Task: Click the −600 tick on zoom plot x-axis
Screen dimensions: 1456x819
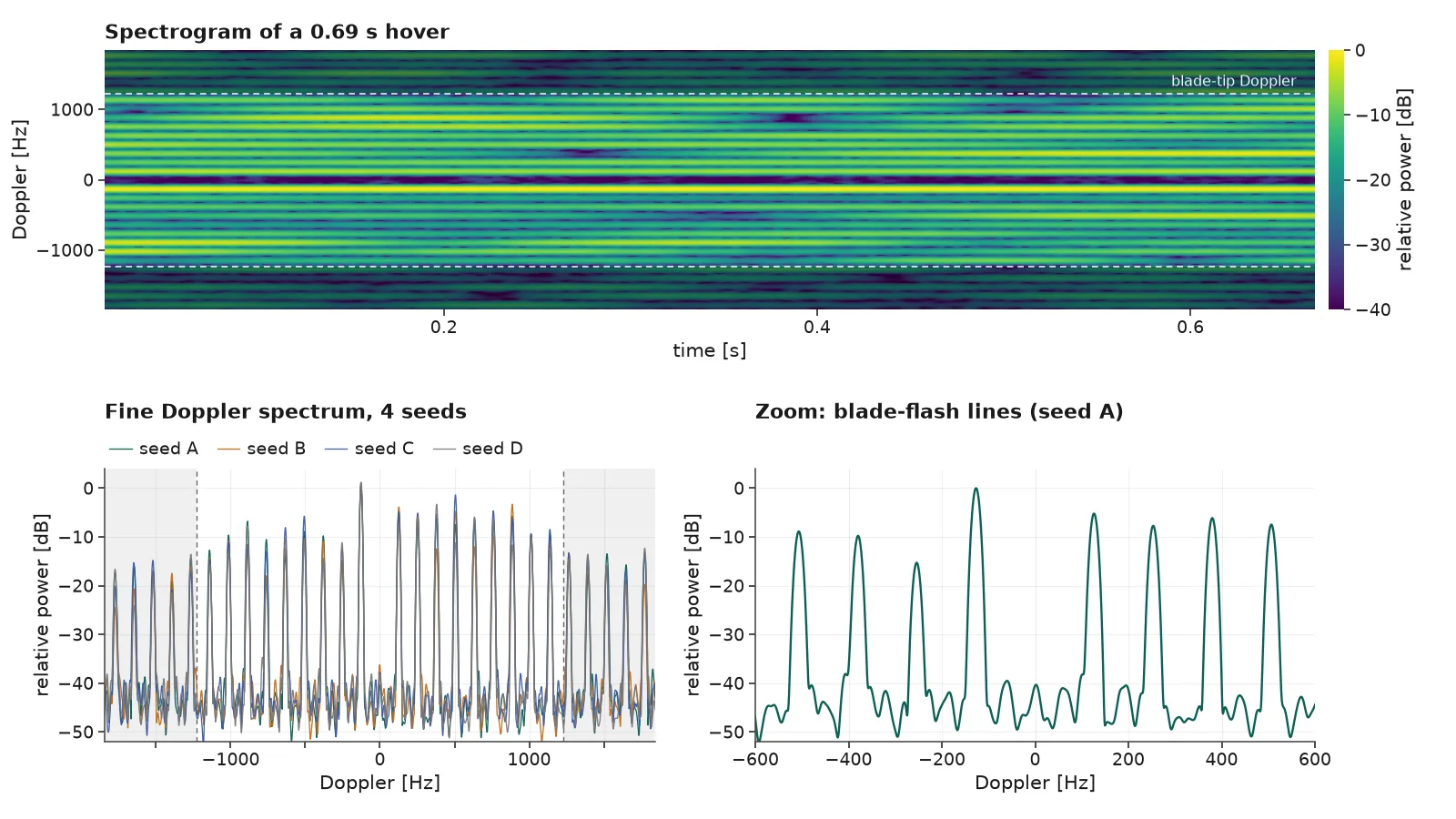Action: point(755,759)
